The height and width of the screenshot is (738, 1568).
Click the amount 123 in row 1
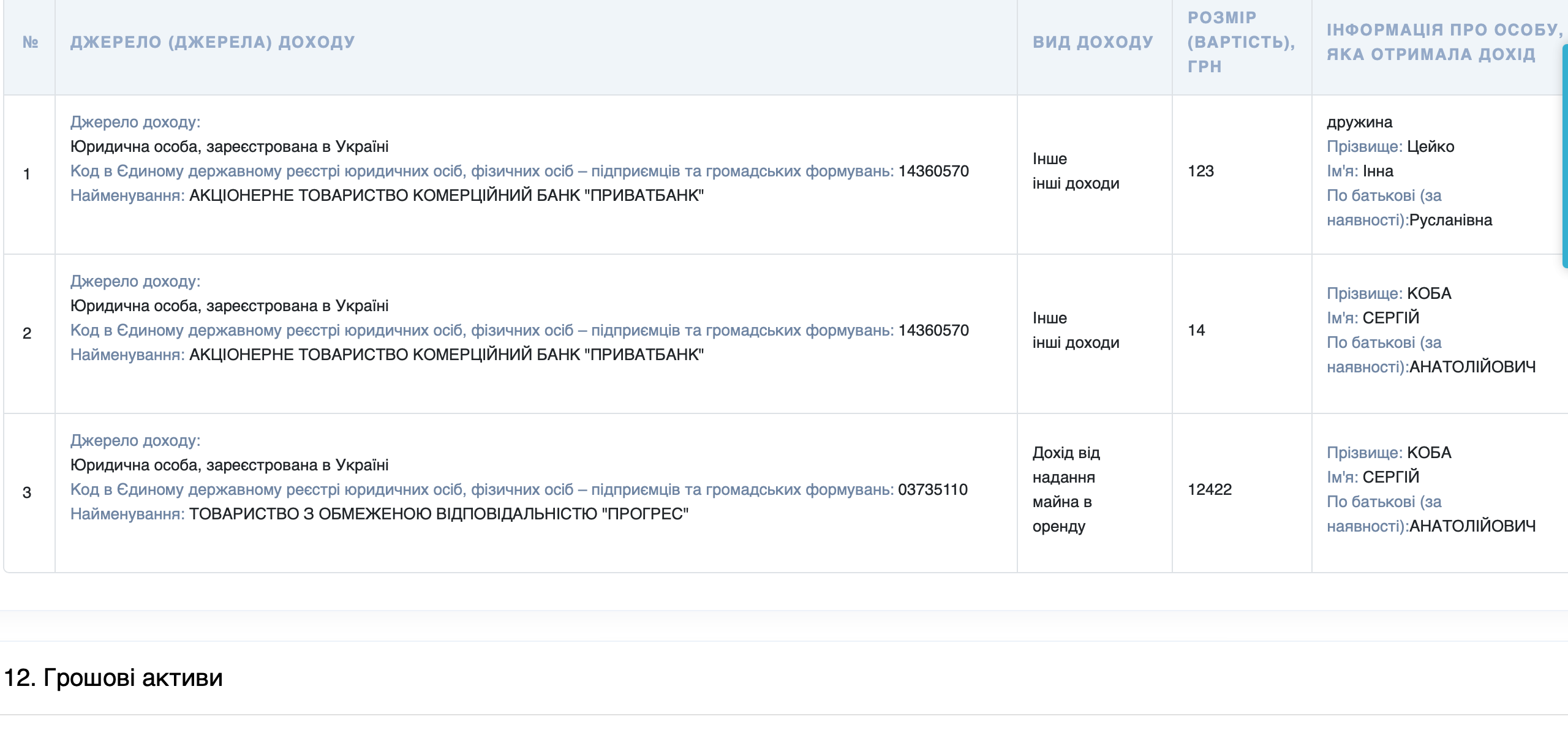[x=1200, y=171]
